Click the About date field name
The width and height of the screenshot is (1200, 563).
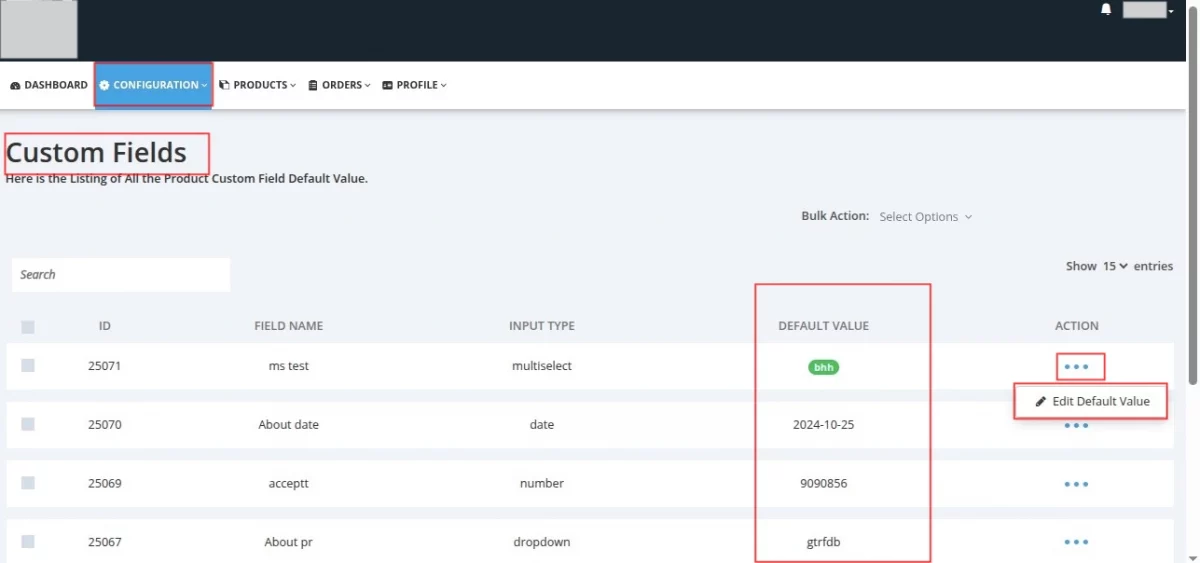coord(289,425)
